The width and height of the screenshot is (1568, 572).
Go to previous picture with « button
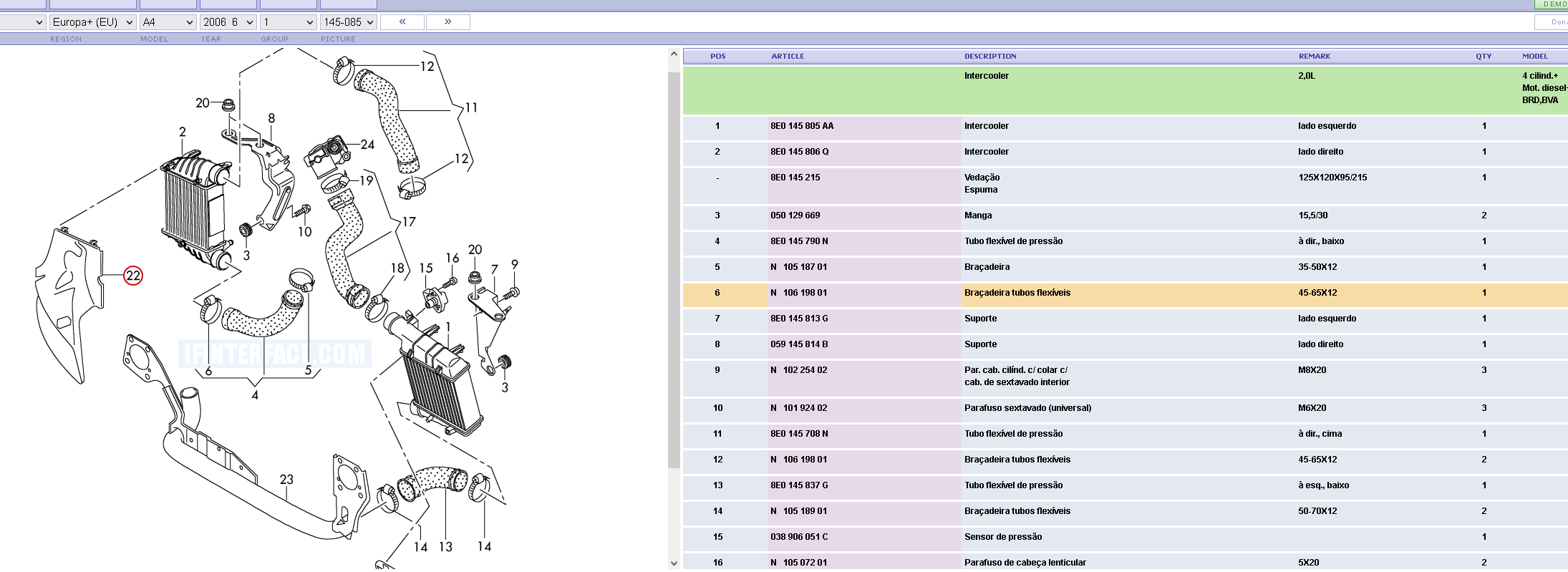[402, 22]
